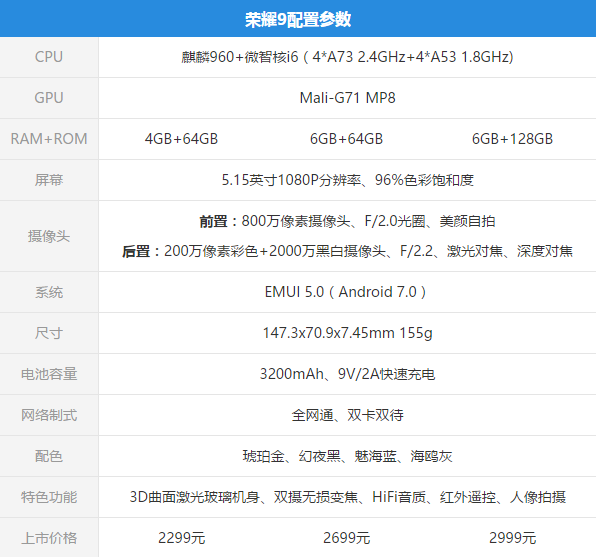Select the 6GB+64GB memory option

point(346,139)
